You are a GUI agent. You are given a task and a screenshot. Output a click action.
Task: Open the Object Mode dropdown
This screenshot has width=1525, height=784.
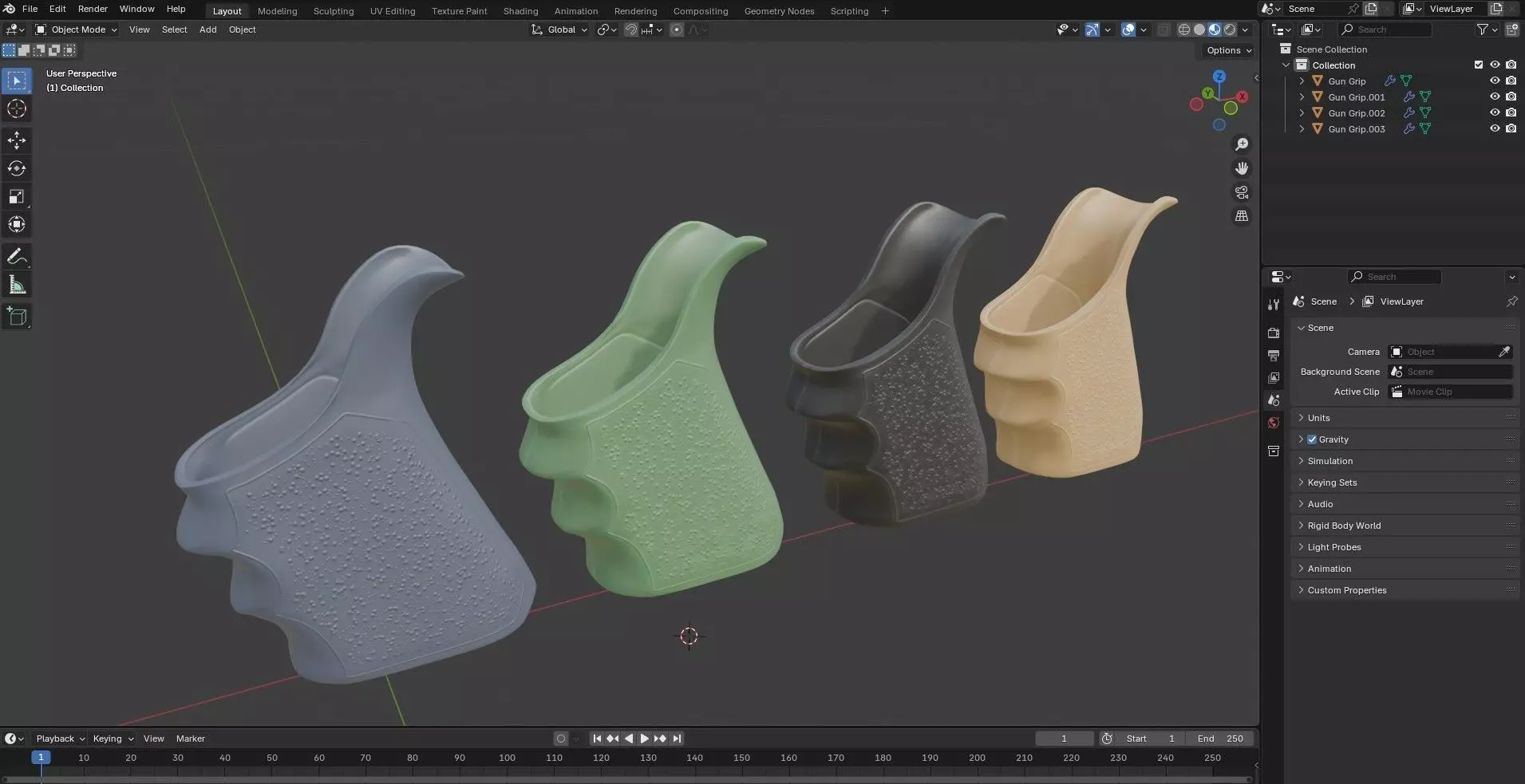point(76,30)
